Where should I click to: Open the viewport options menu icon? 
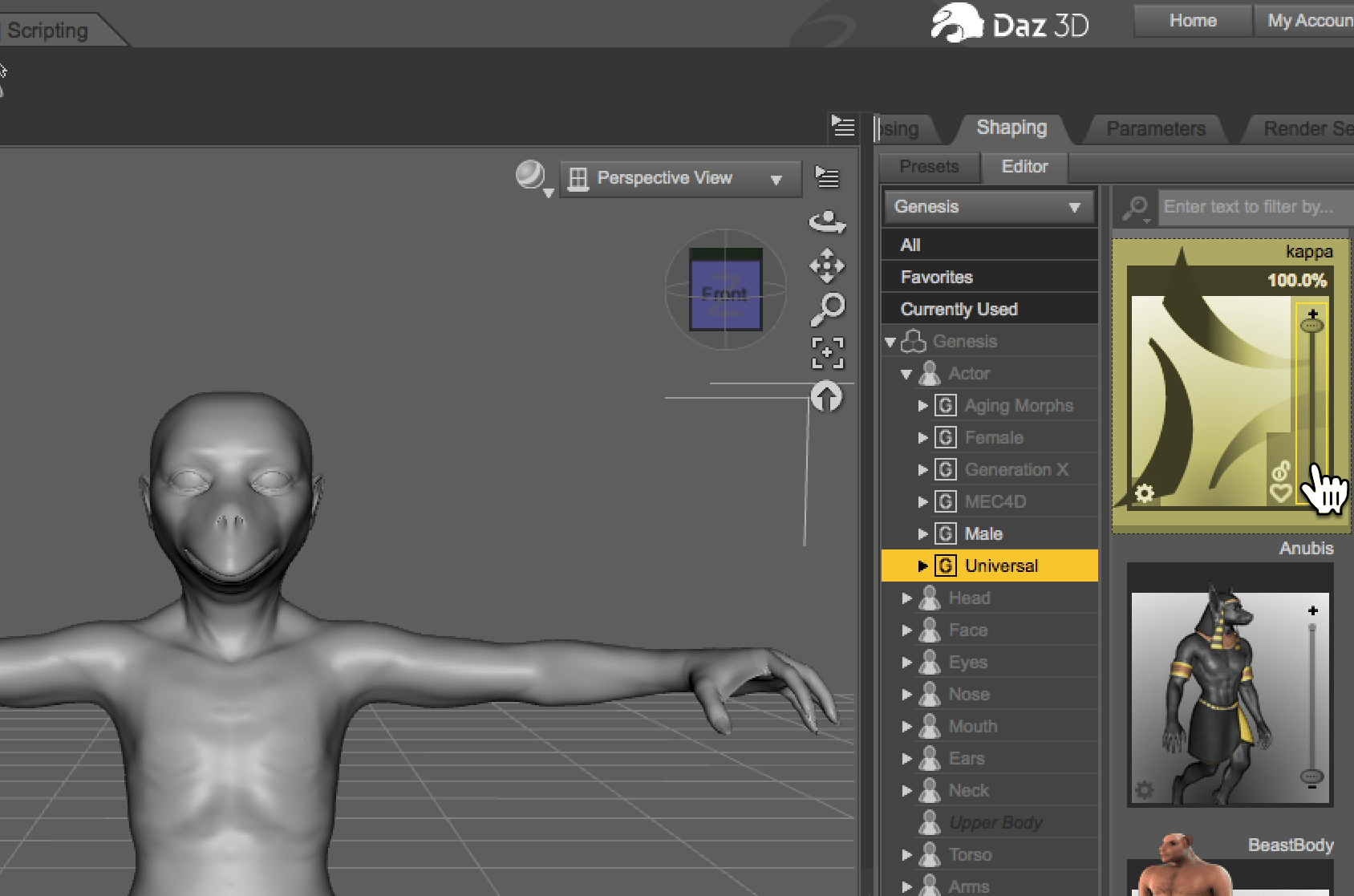tap(827, 176)
